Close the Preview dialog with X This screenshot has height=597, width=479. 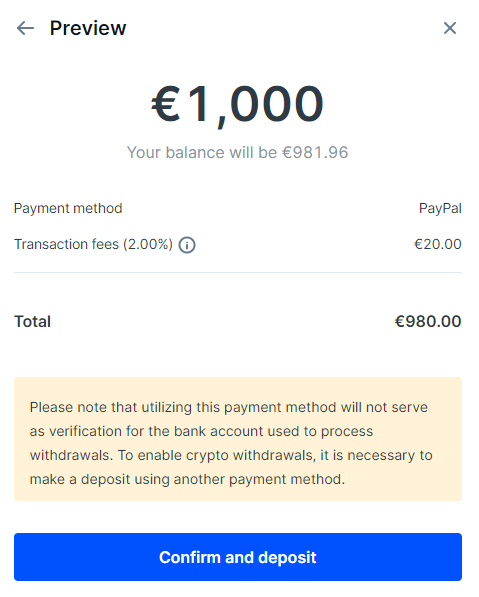450,28
